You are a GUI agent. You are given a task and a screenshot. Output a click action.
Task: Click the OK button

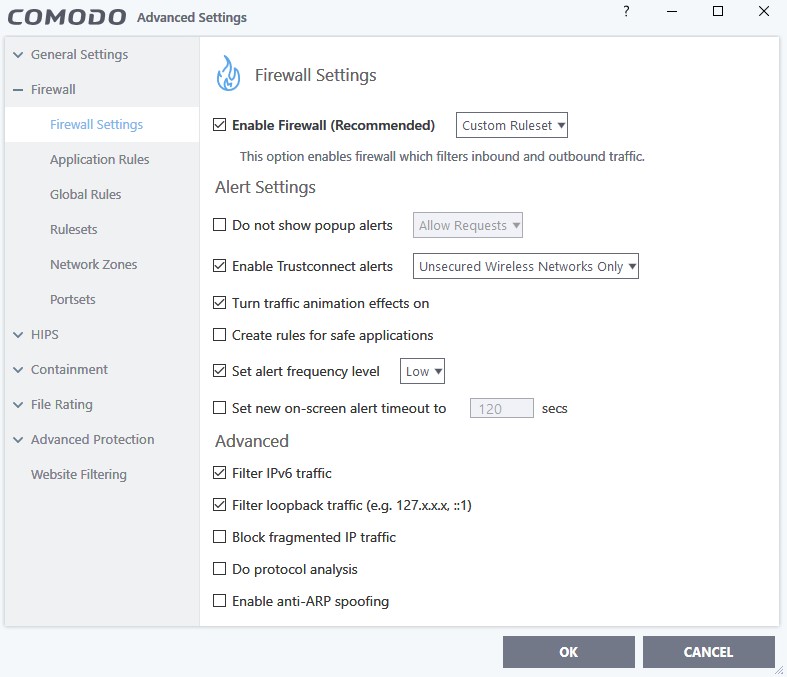coord(569,652)
